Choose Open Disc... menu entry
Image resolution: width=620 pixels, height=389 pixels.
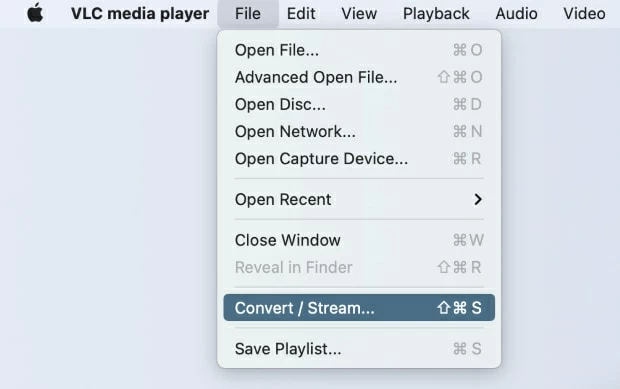[x=359, y=104]
